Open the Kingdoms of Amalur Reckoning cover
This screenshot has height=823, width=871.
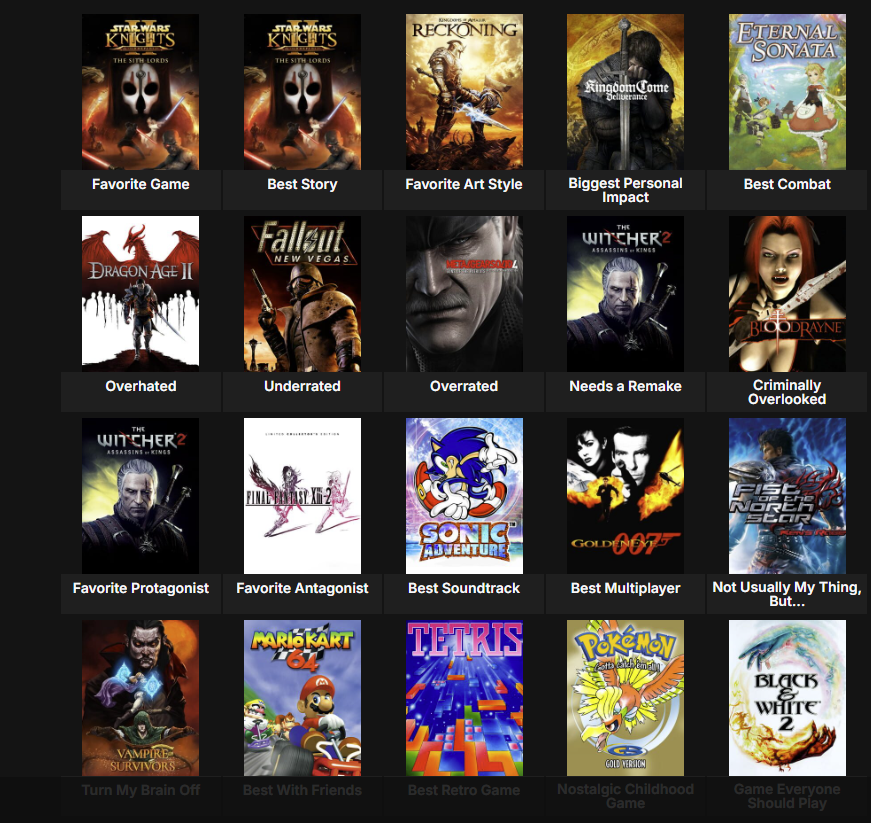coord(464,92)
